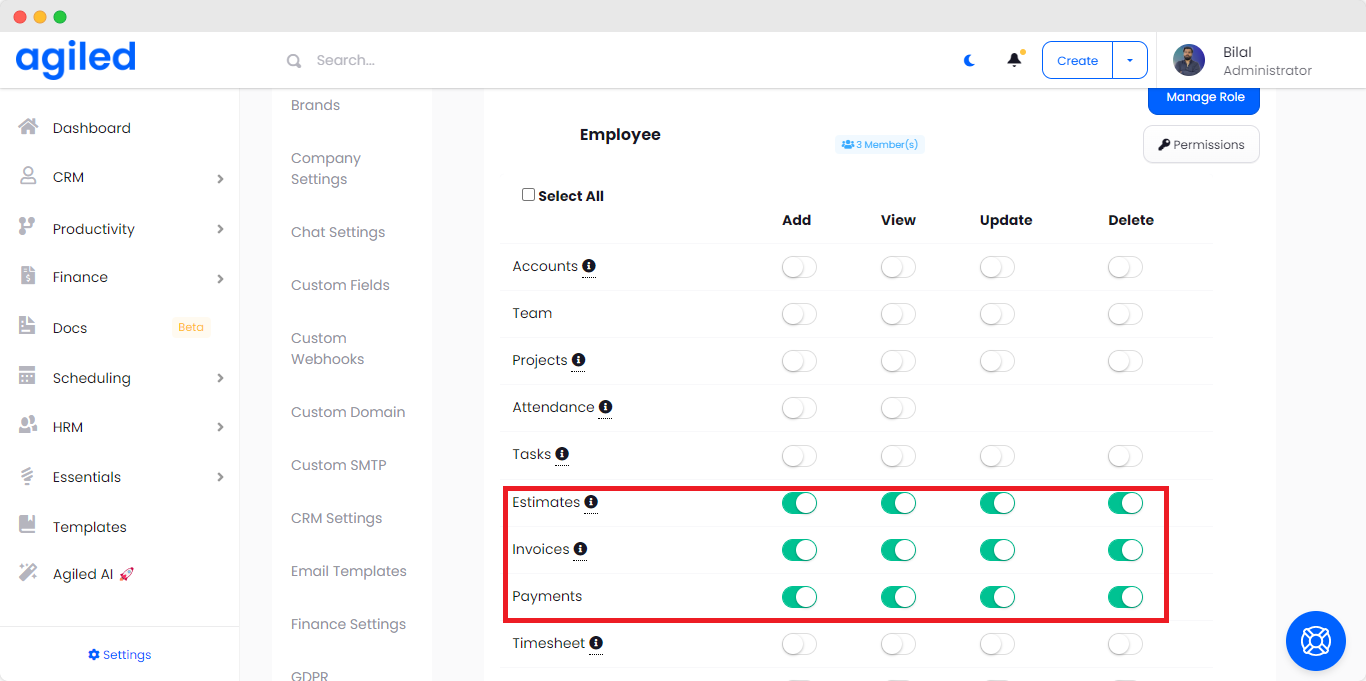
Task: Click the Permissions button
Action: coord(1201,144)
